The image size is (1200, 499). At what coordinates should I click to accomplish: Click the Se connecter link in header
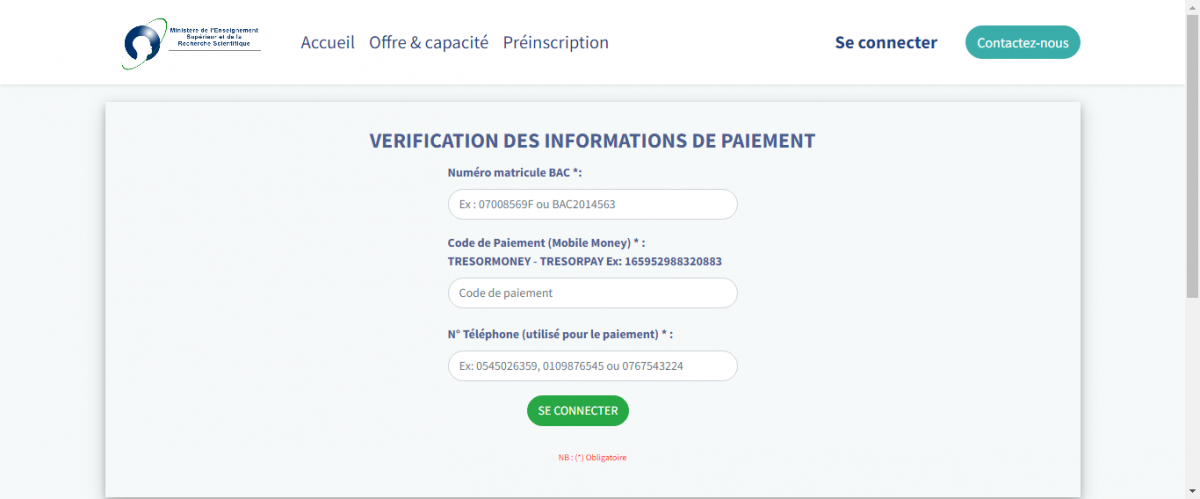pos(886,42)
